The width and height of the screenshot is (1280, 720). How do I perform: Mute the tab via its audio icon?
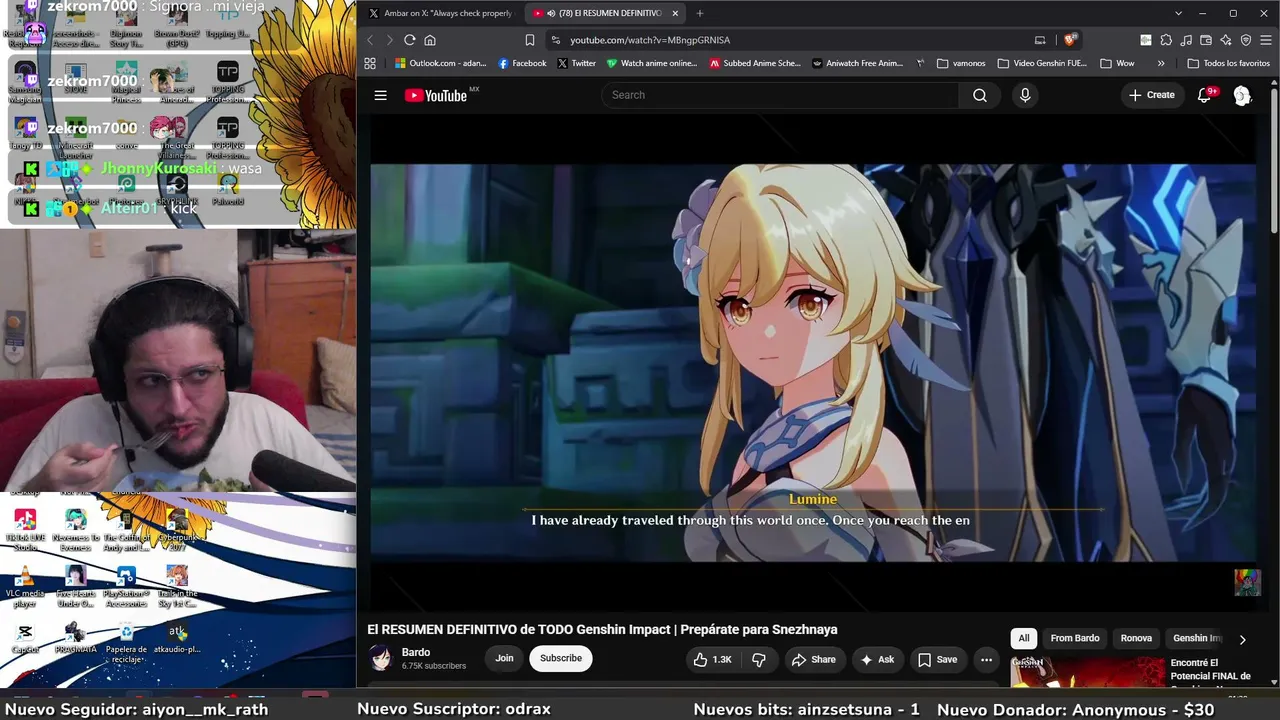point(552,13)
